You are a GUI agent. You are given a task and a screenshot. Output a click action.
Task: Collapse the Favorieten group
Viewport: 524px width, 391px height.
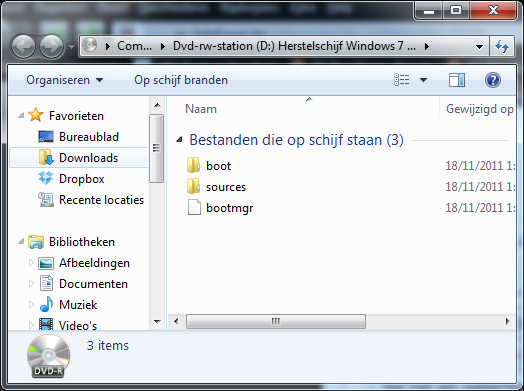click(21, 116)
